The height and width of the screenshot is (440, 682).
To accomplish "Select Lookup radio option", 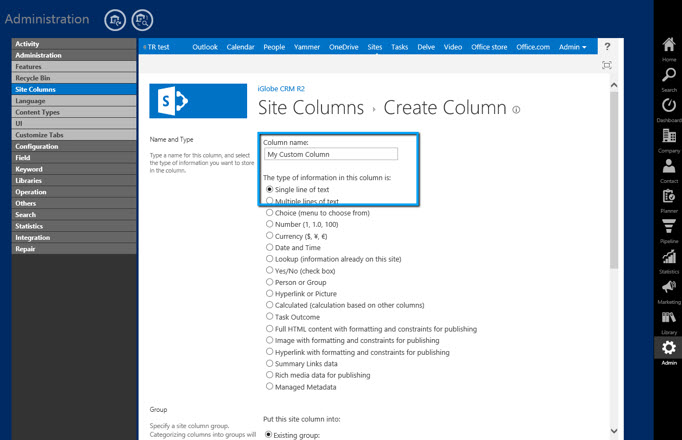I will click(270, 259).
